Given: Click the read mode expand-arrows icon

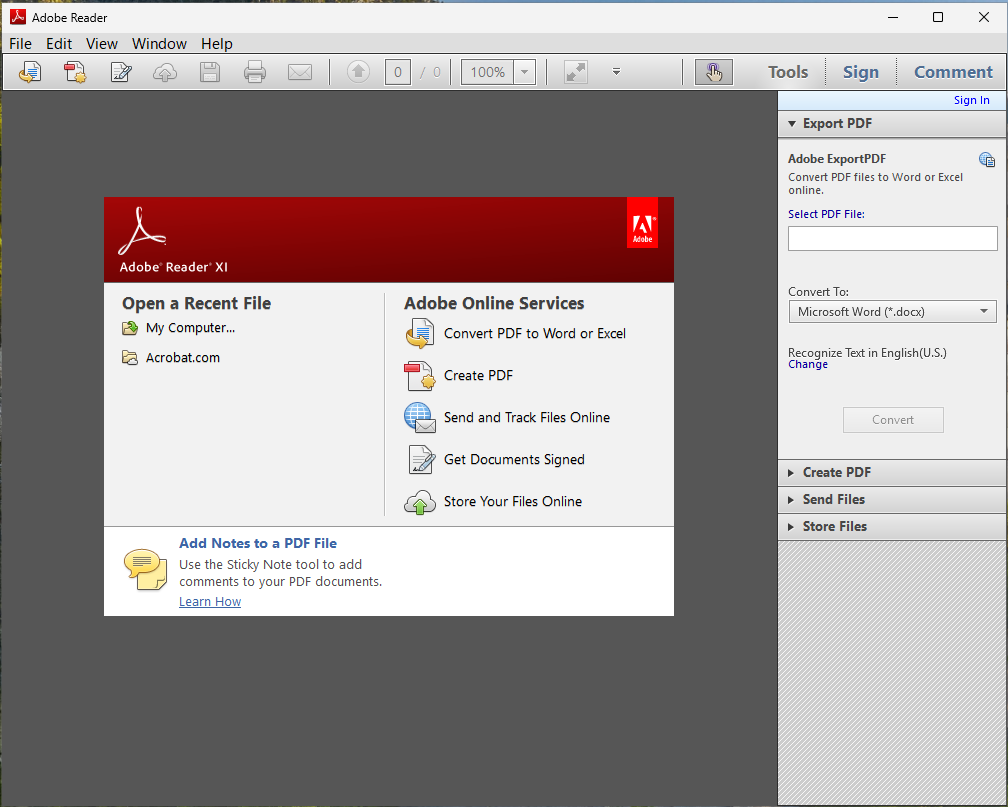Looking at the screenshot, I should (x=576, y=72).
